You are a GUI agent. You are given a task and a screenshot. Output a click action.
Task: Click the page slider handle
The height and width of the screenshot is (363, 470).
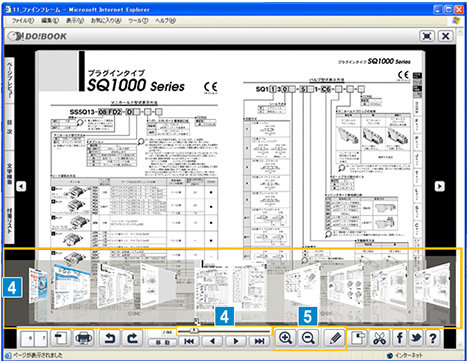[194, 331]
